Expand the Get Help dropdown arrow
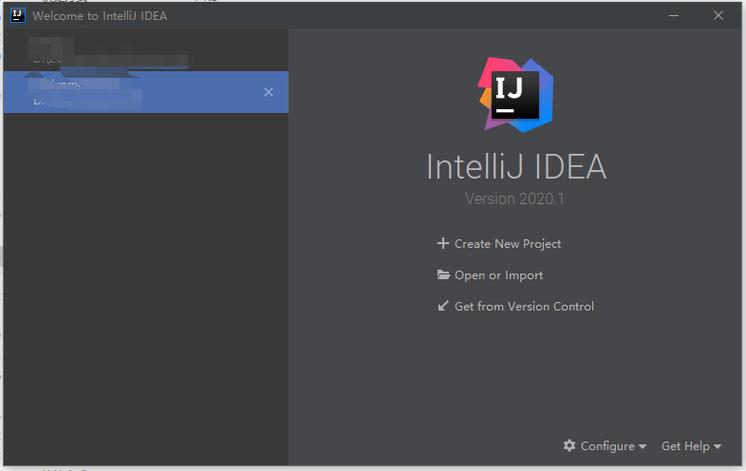Viewport: 746px width, 471px height. (x=717, y=447)
